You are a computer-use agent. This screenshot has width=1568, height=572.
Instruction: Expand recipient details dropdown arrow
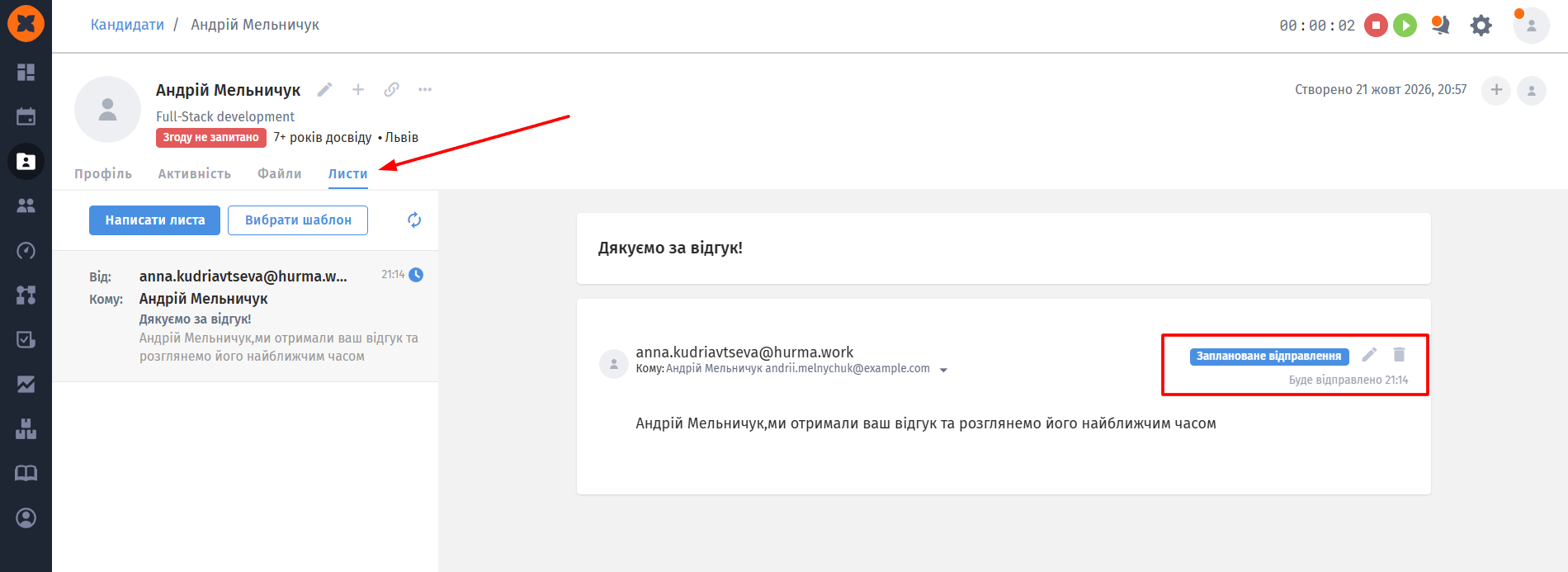pyautogui.click(x=943, y=370)
